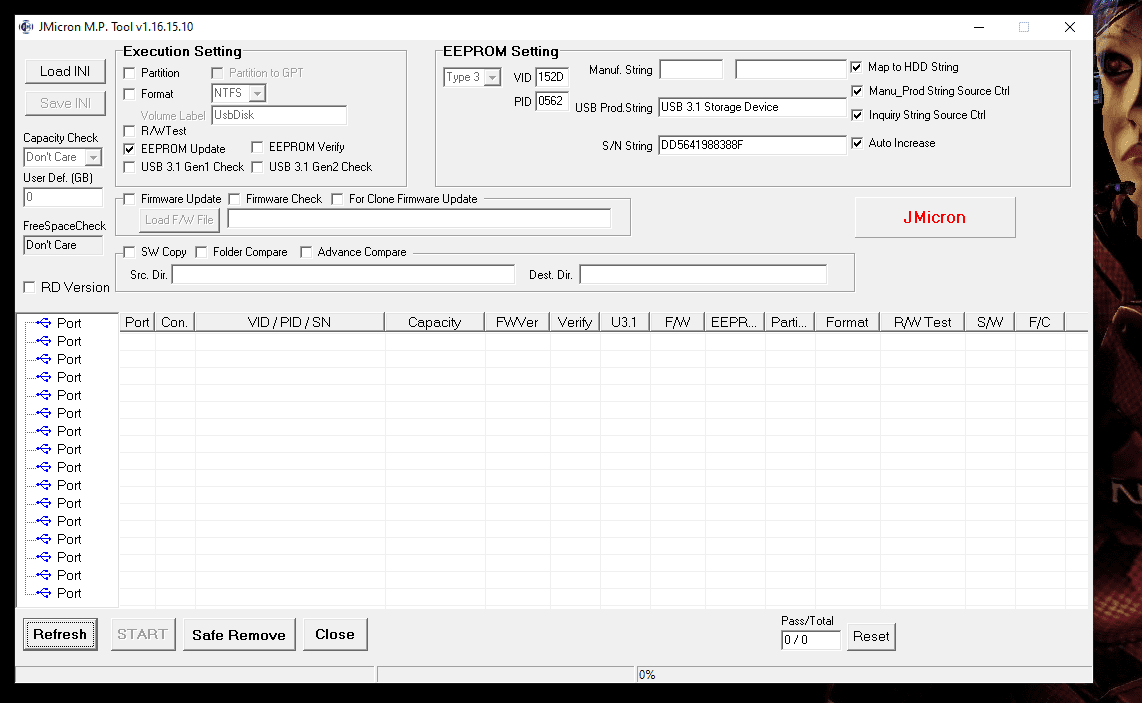Select the first USB Port icon in tree

point(44,323)
